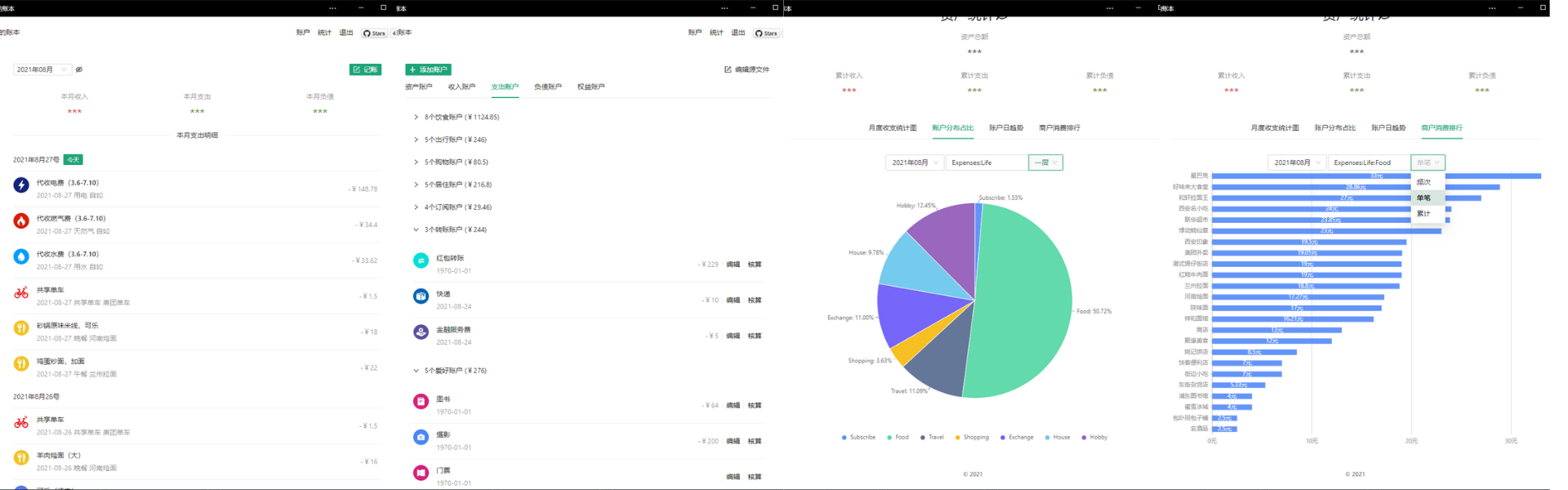Click the 红包转账 transfer account icon

(421, 261)
